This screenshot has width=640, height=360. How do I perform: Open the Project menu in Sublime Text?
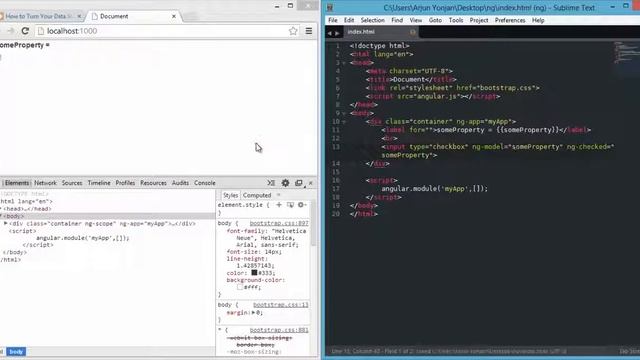[479, 20]
